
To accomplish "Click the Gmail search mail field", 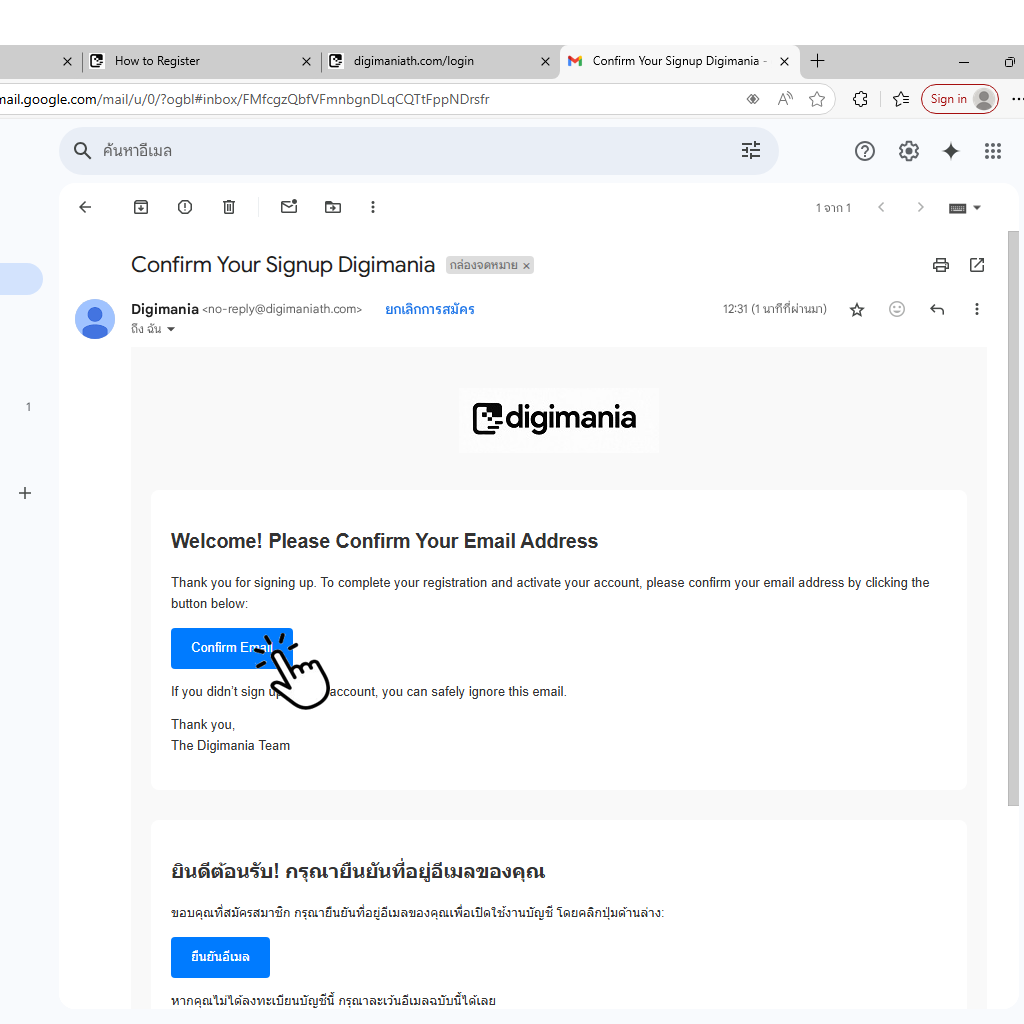I will [400, 151].
